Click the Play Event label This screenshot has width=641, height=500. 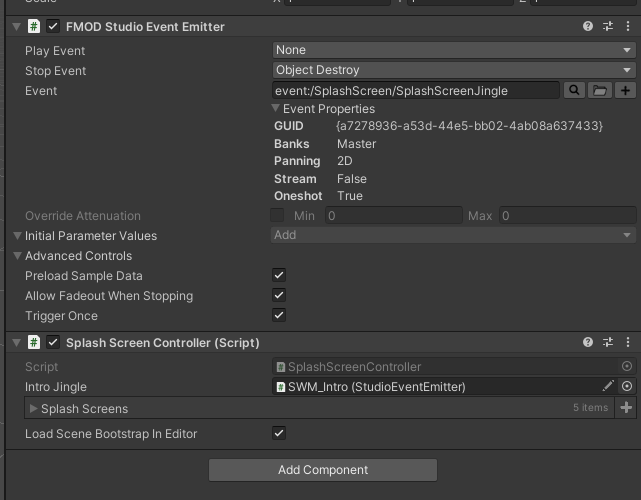click(x=55, y=51)
